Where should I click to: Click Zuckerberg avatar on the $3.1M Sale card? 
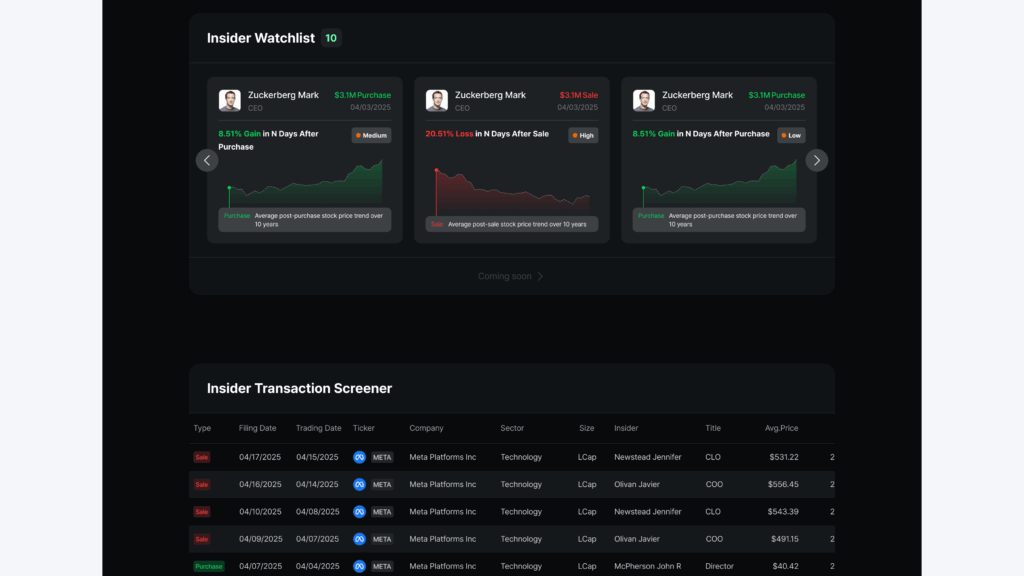click(x=436, y=101)
